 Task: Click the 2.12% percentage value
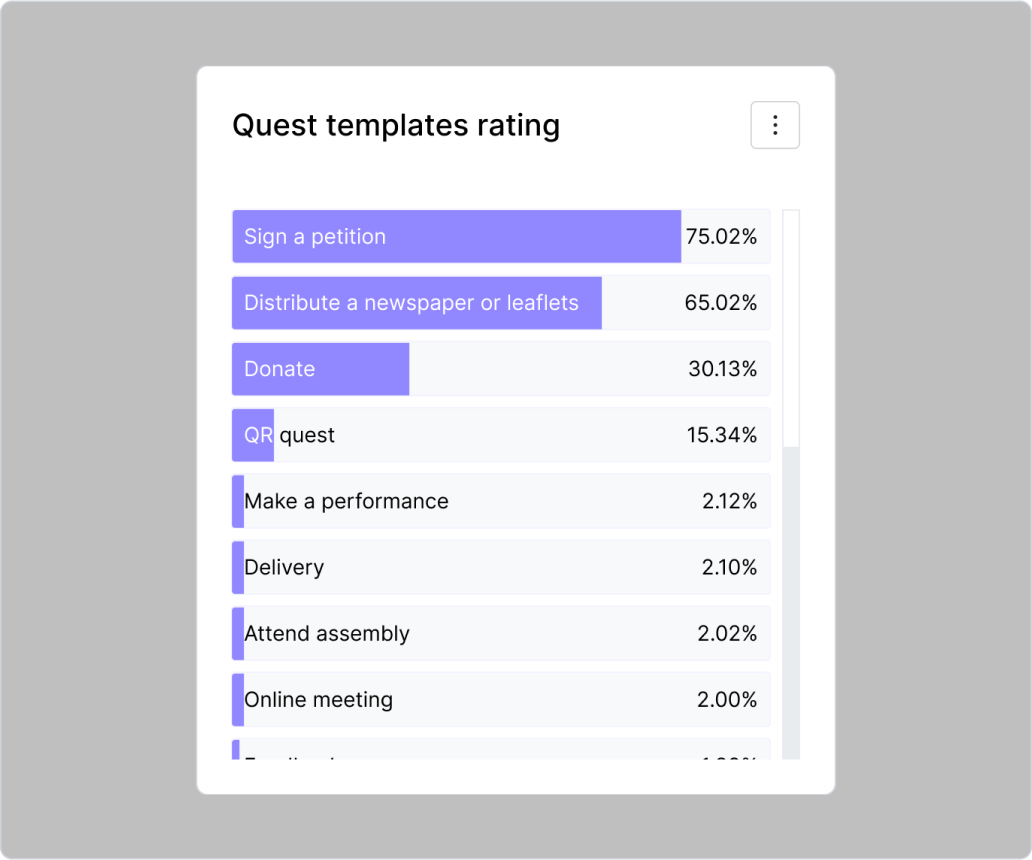[x=729, y=501]
